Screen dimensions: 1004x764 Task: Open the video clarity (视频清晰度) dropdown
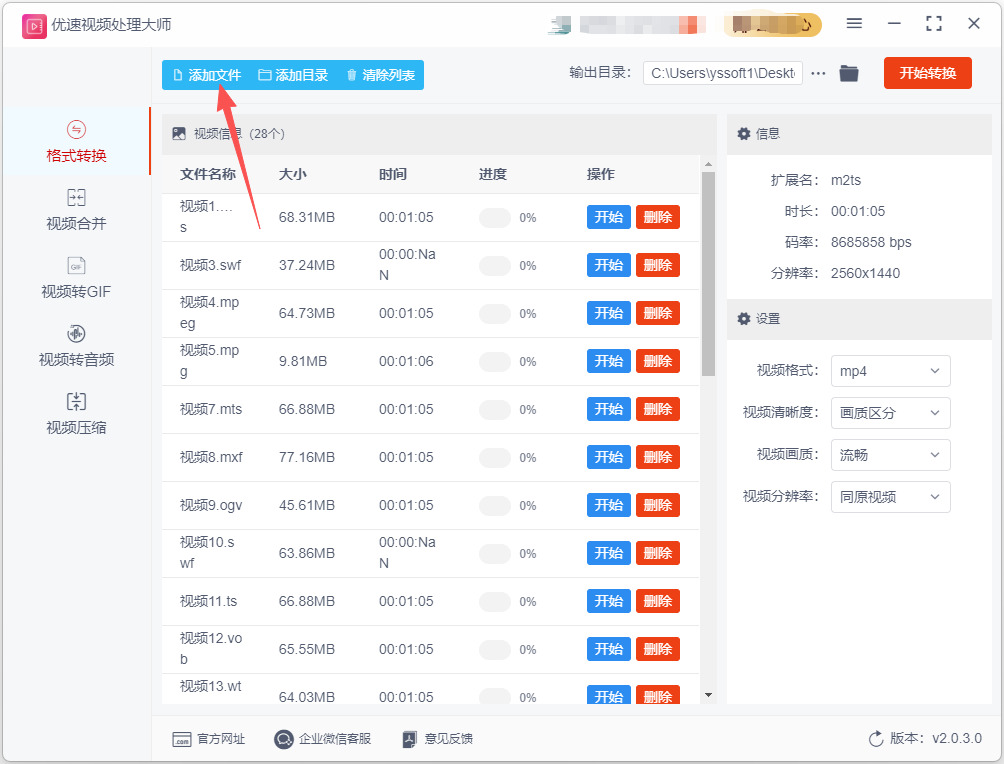(890, 413)
